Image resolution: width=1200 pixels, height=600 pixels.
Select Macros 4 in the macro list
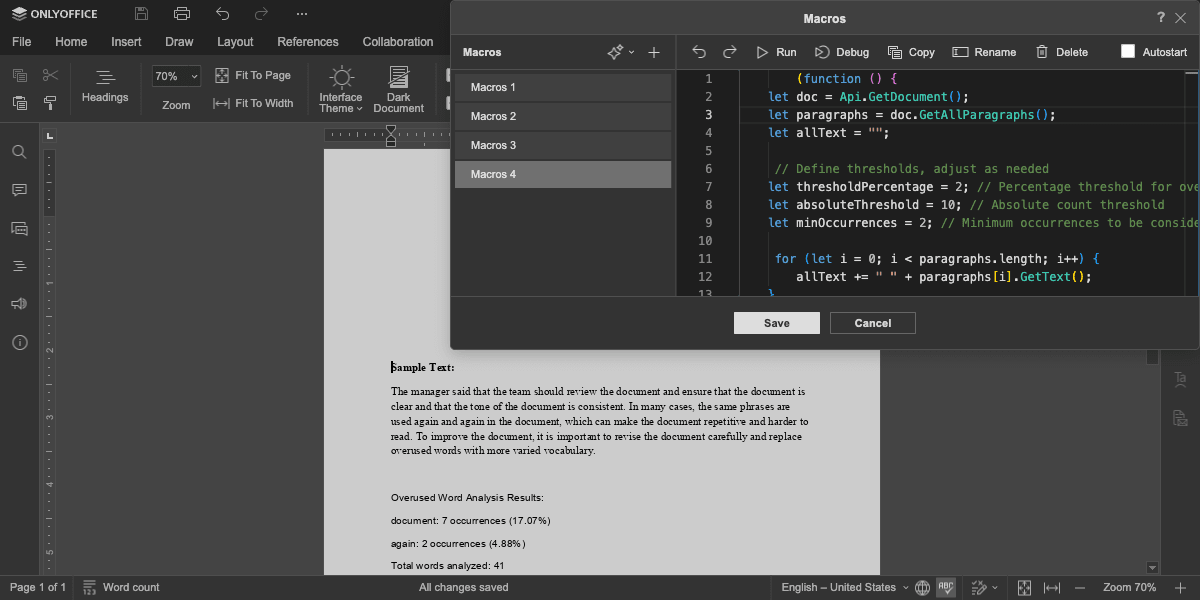click(x=563, y=175)
